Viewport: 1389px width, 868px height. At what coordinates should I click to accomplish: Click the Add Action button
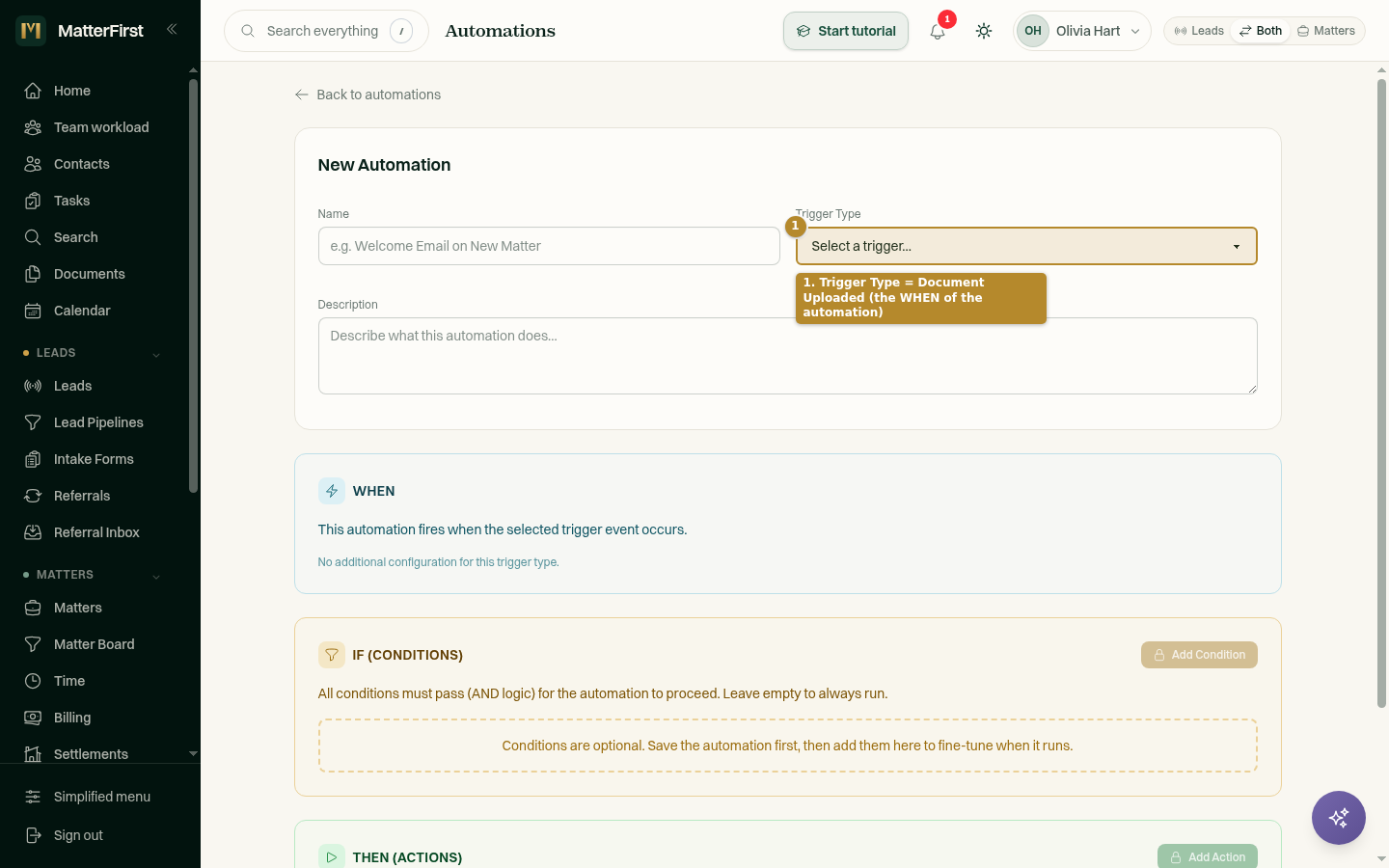[1208, 856]
